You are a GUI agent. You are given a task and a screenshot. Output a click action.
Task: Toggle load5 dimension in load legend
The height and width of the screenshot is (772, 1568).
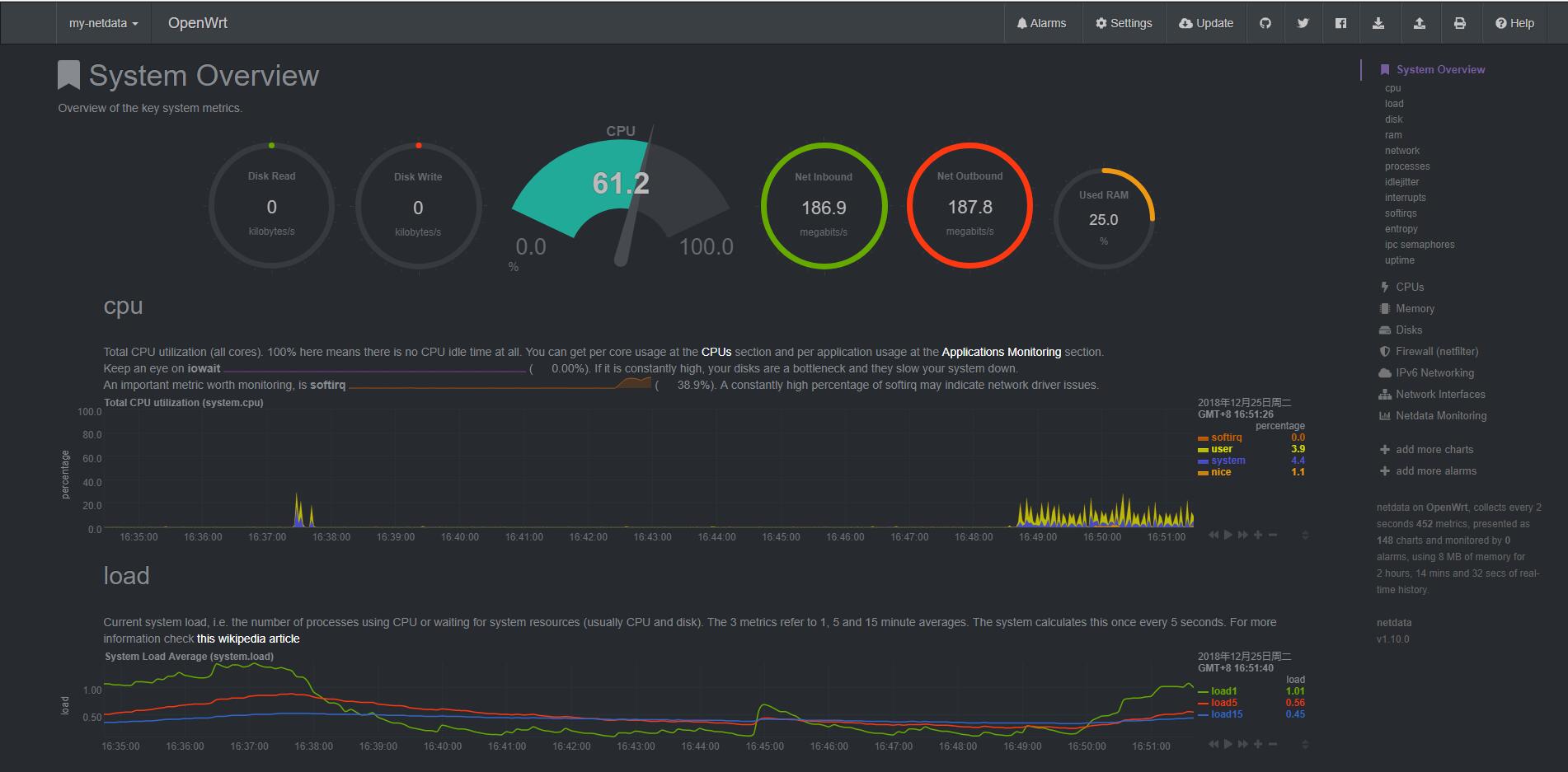[1223, 703]
